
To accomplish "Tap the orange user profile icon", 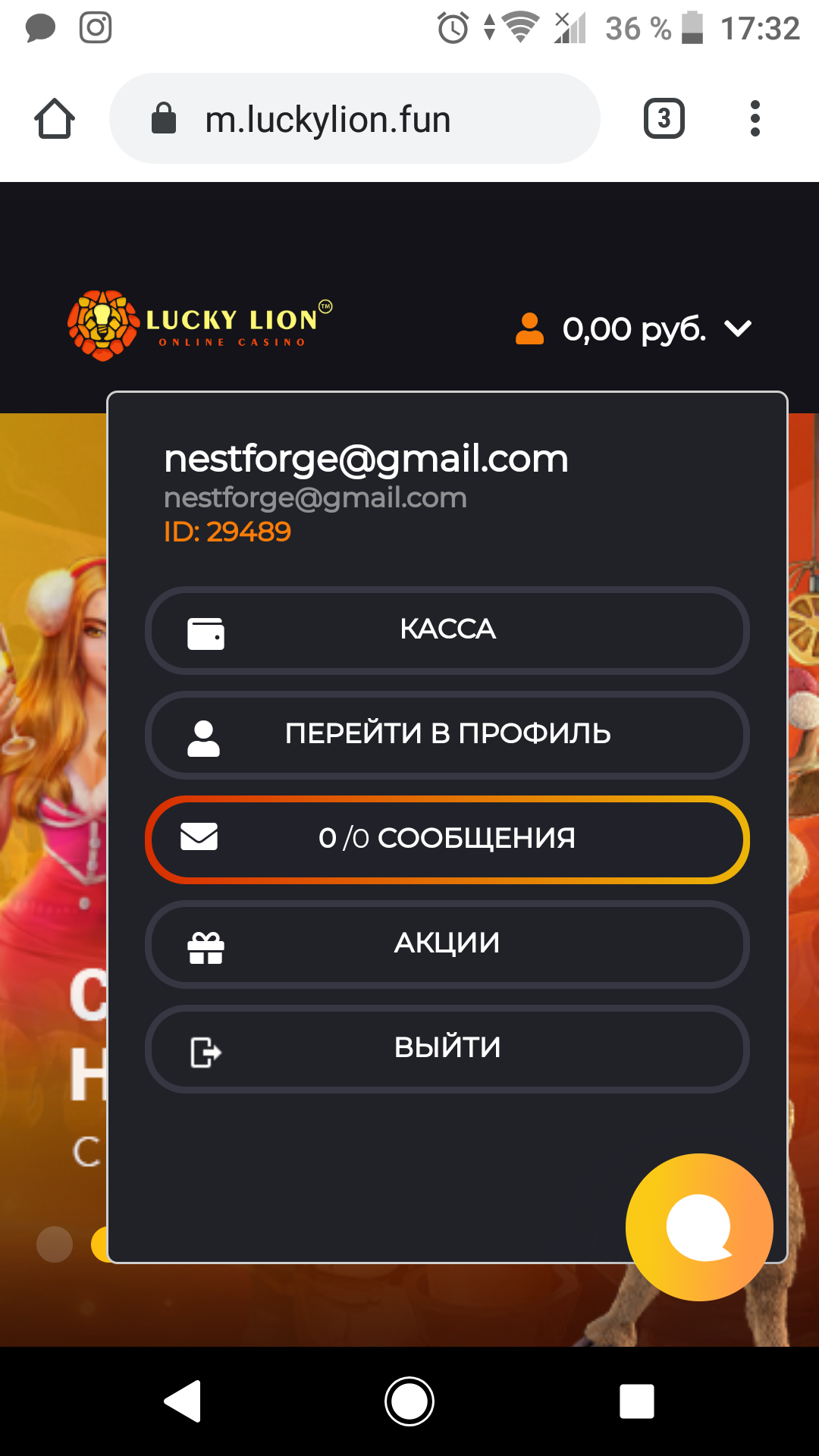I will (x=529, y=329).
